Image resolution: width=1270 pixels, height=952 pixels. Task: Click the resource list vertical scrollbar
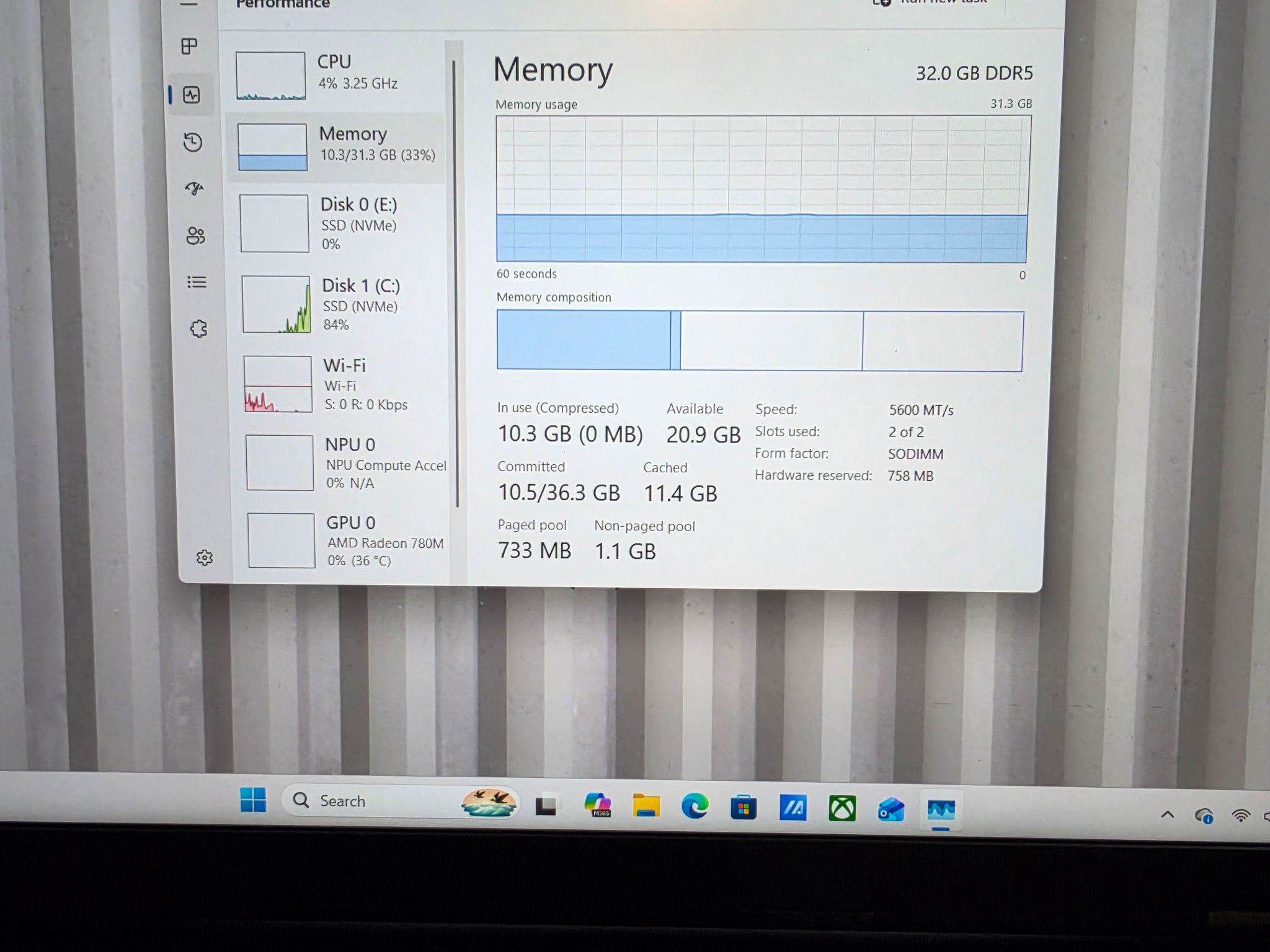click(x=456, y=283)
